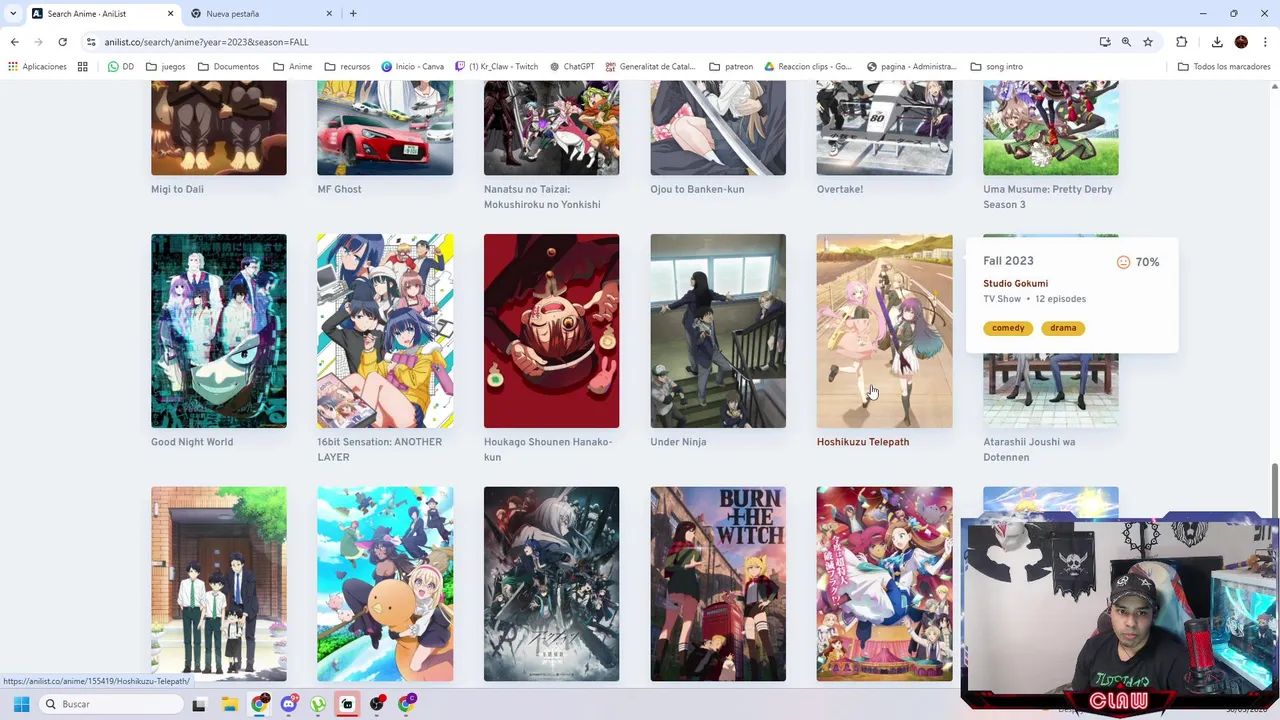Viewport: 1280px width, 720px height.
Task: Switch to the Nueva pestaña tab
Action: (262, 14)
